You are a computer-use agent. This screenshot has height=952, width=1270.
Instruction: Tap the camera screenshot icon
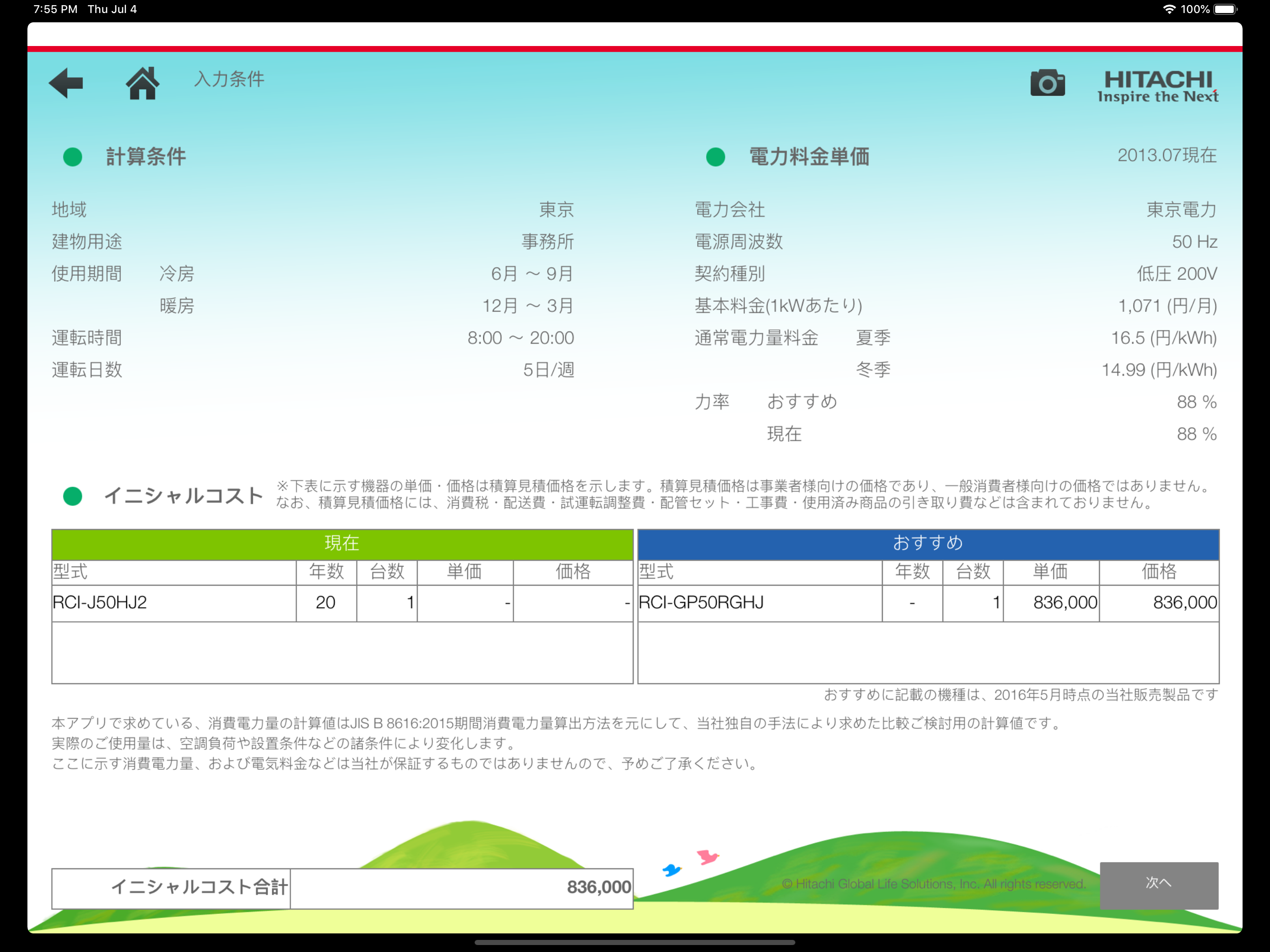[1047, 83]
